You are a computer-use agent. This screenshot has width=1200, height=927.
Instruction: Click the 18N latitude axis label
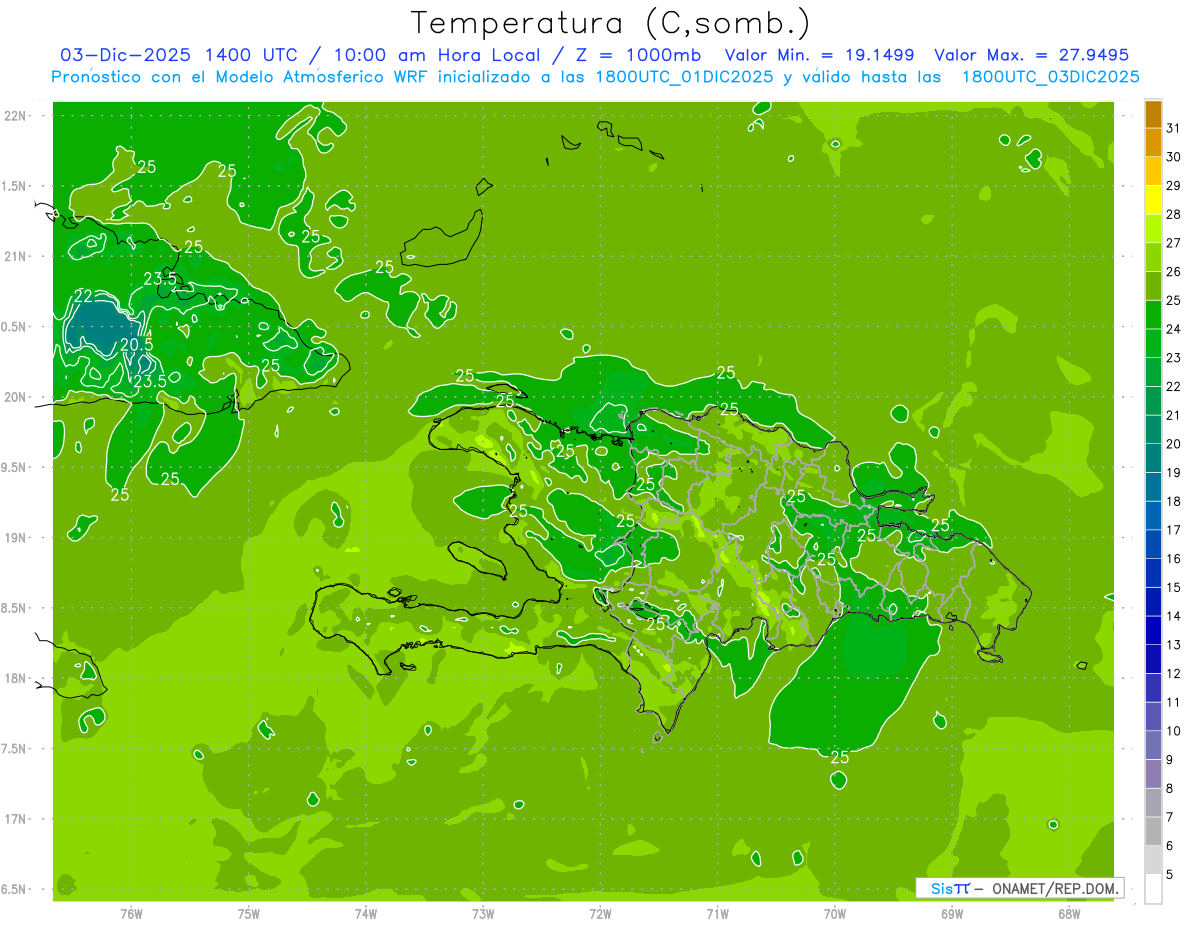point(16,679)
